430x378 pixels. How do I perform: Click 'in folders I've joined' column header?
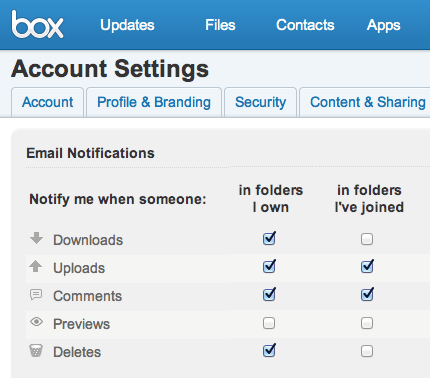point(369,199)
